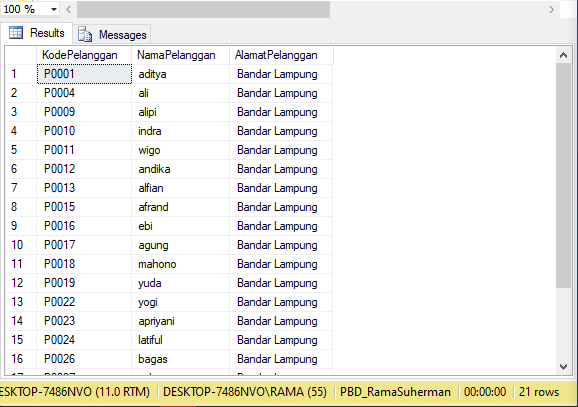Click the name cell apriyani
Viewport: 578px width, 407px height.
(181, 321)
